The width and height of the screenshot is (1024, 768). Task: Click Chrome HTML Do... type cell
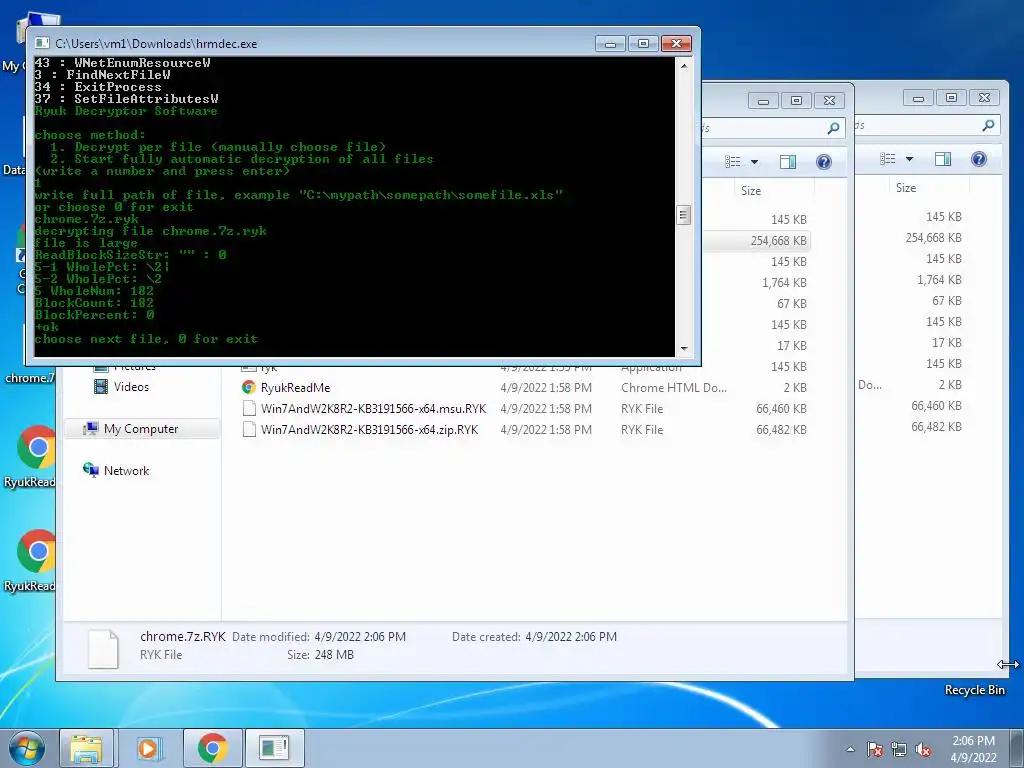[674, 387]
